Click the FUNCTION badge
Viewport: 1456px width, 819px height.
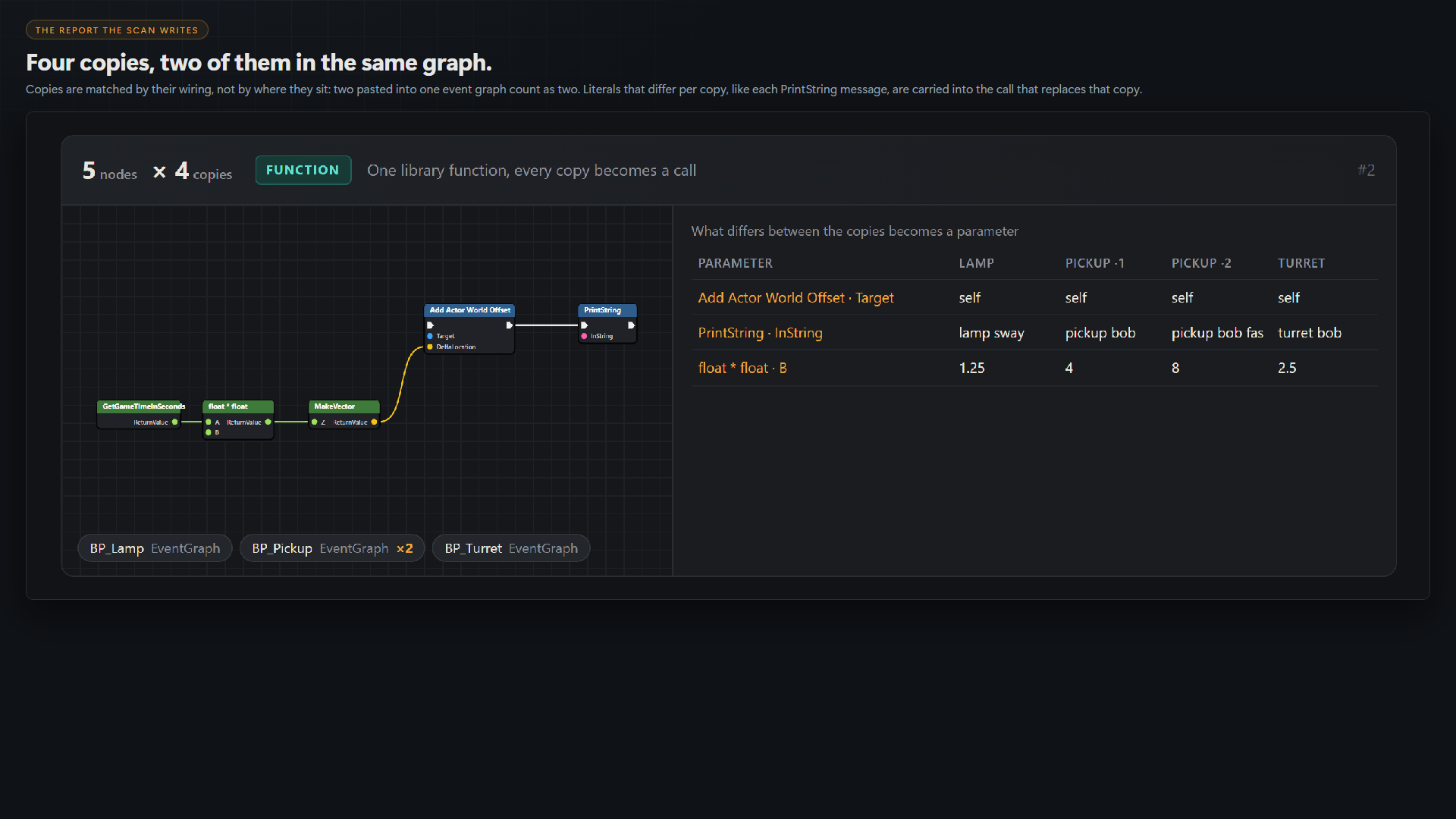(303, 170)
